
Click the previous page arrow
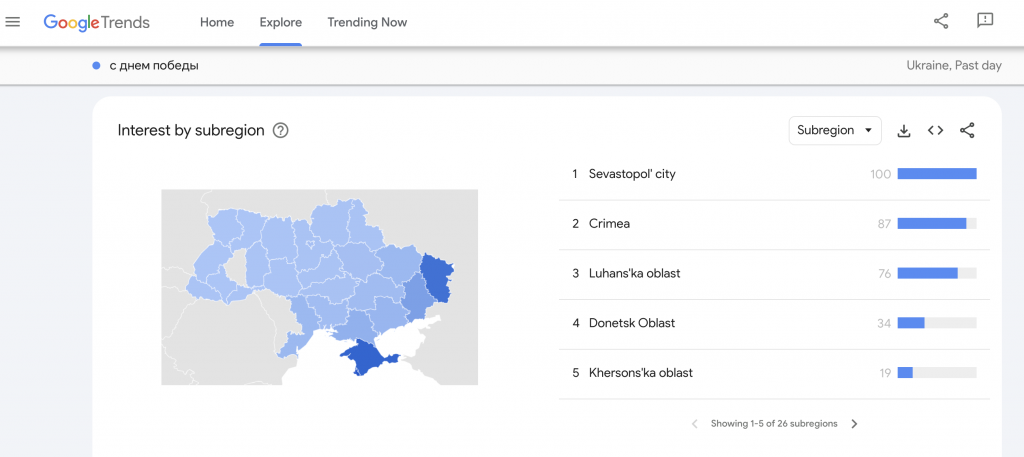695,424
